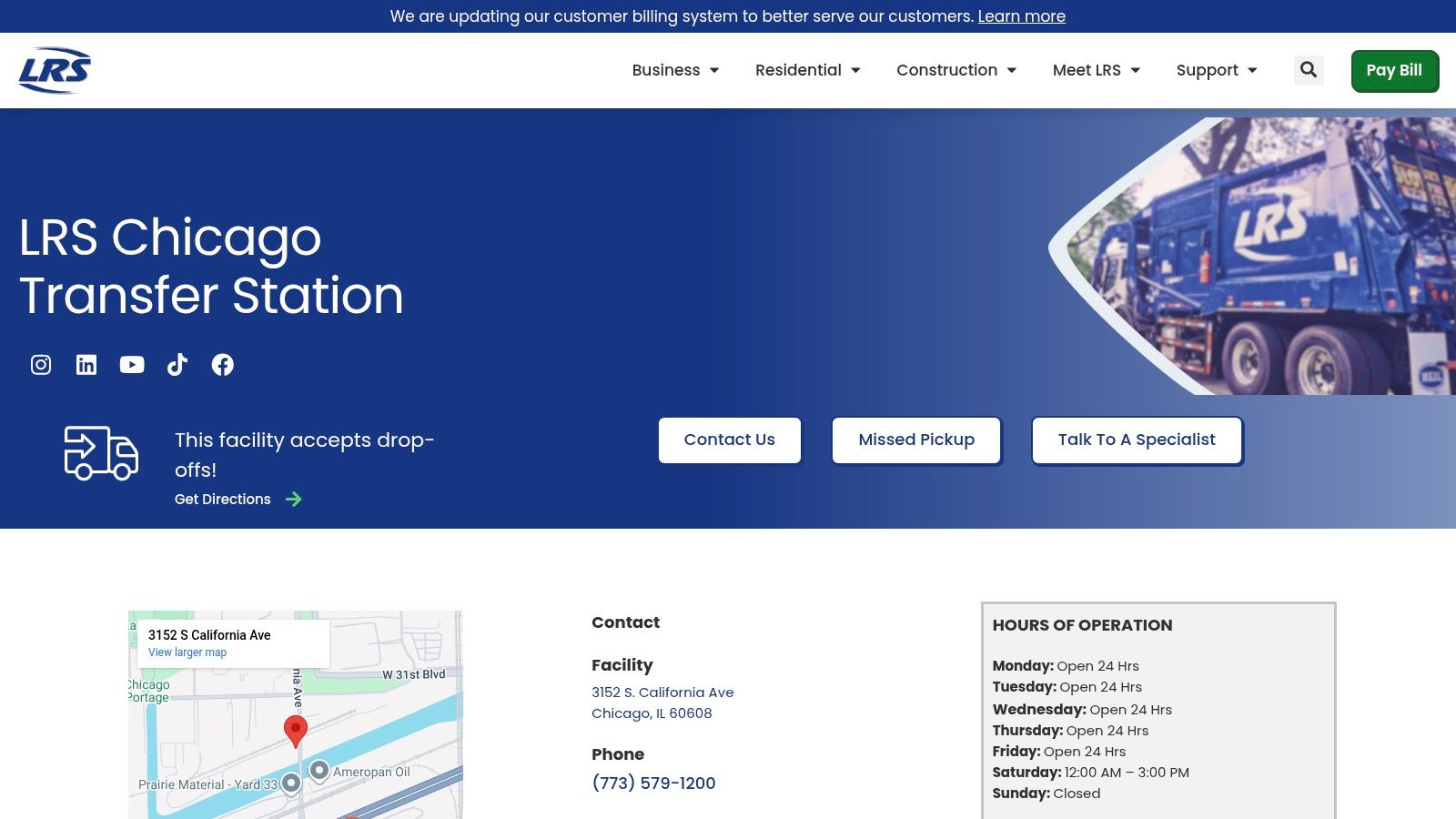This screenshot has height=819, width=1456.
Task: Click the W 31st Blvd map label
Action: (414, 674)
